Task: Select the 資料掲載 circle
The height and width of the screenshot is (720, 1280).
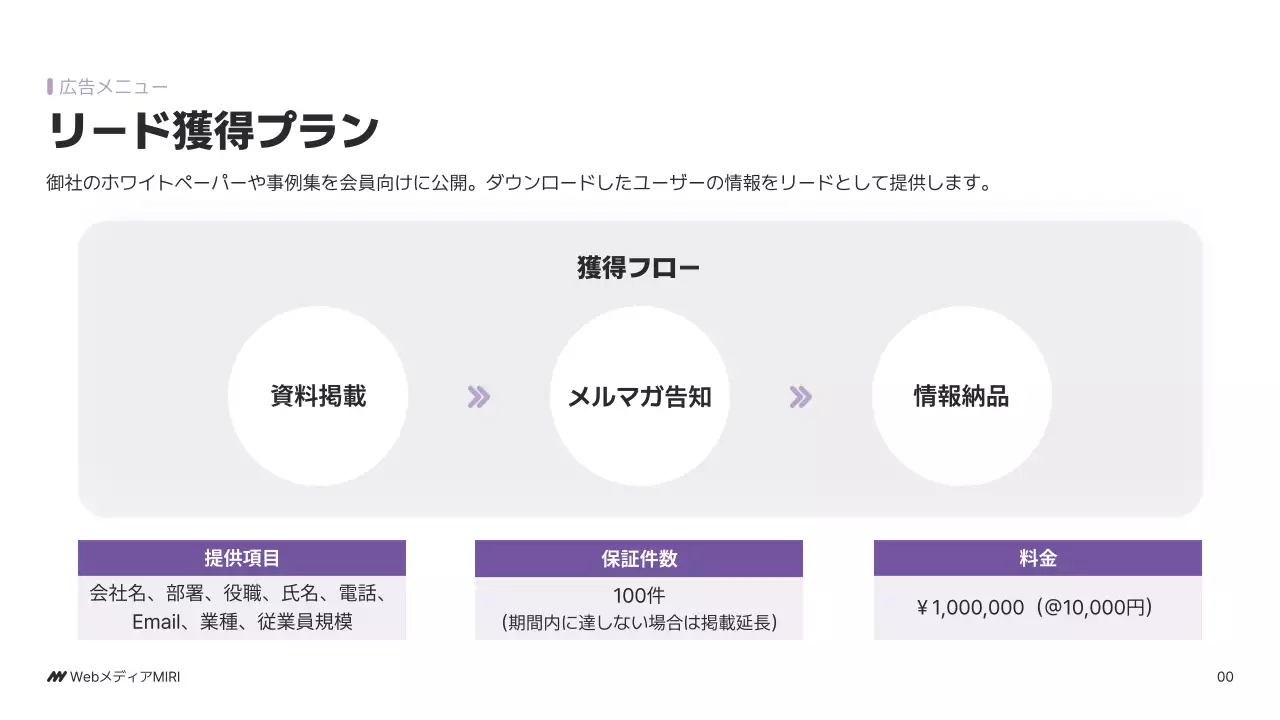Action: pyautogui.click(x=318, y=396)
